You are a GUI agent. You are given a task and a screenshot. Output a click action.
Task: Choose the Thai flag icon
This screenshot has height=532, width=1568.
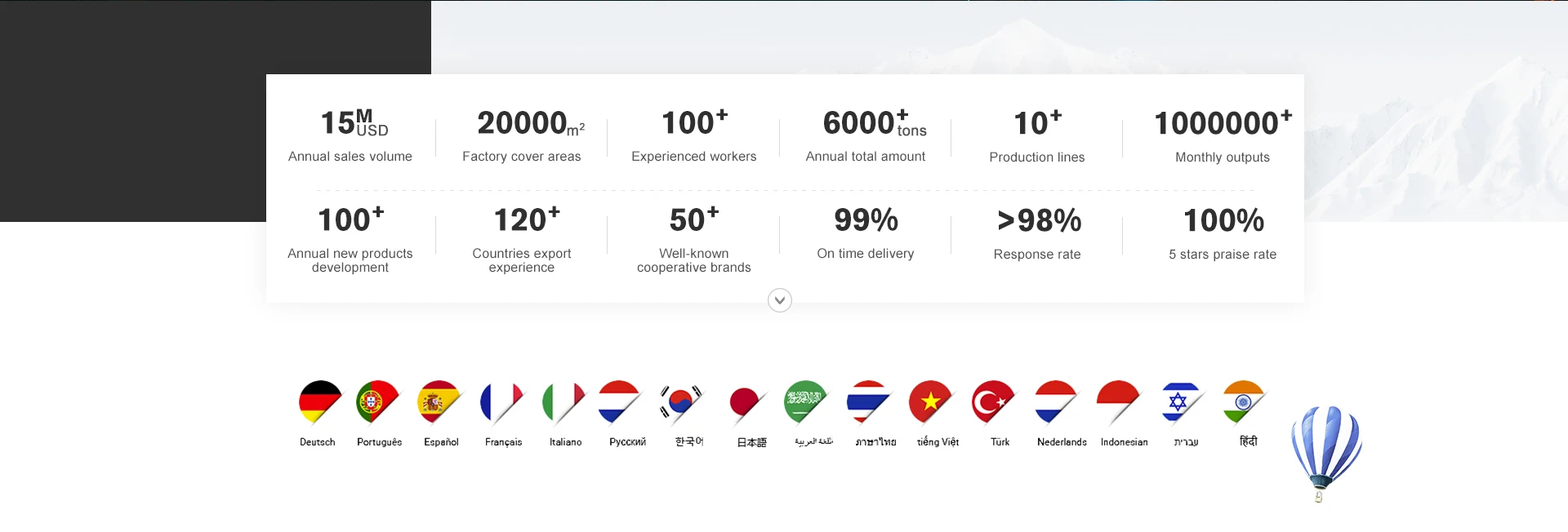tap(869, 402)
